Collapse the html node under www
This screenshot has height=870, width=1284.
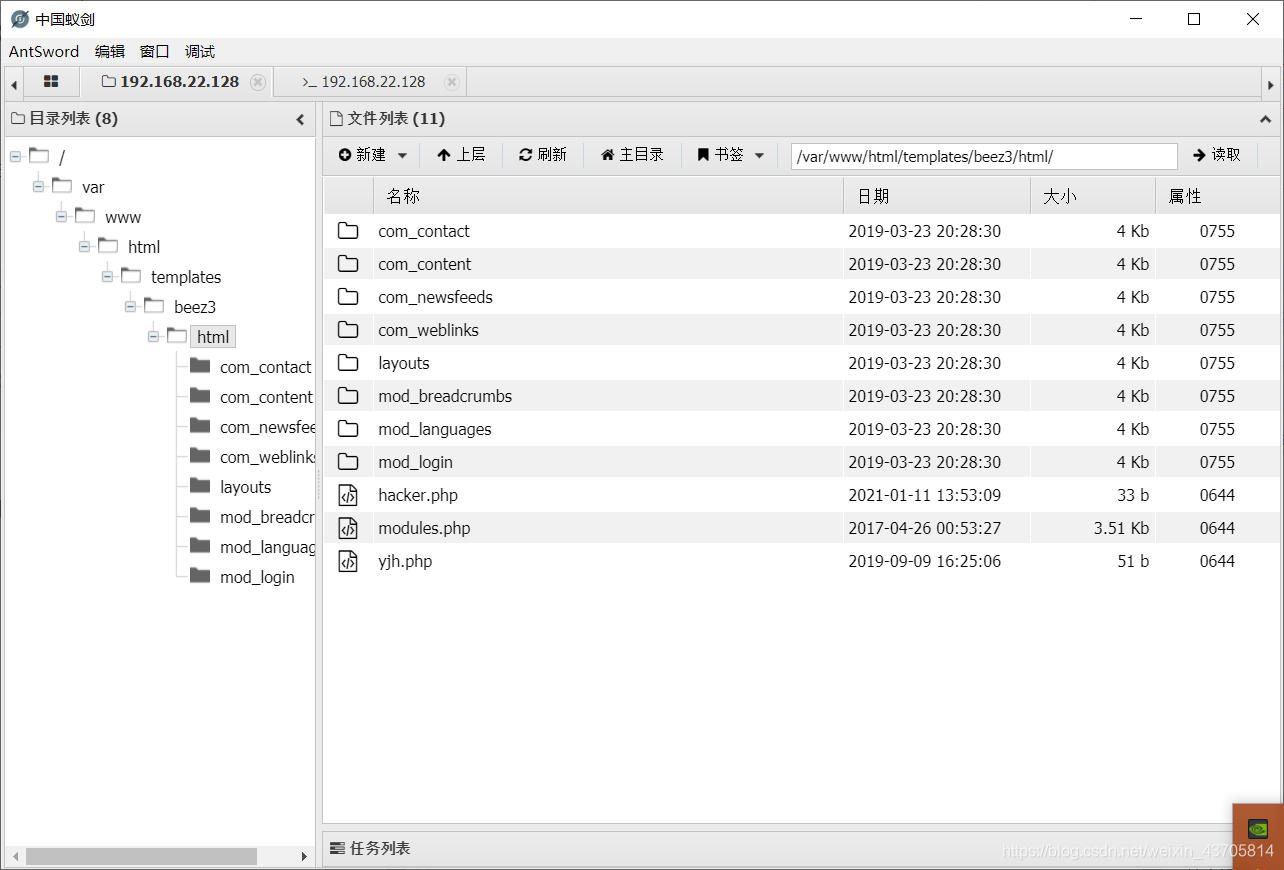coord(85,247)
